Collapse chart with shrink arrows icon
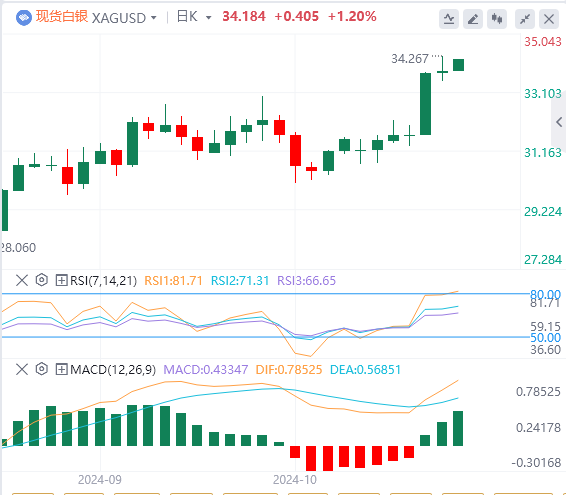Viewport: 566px width, 495px height. point(525,19)
